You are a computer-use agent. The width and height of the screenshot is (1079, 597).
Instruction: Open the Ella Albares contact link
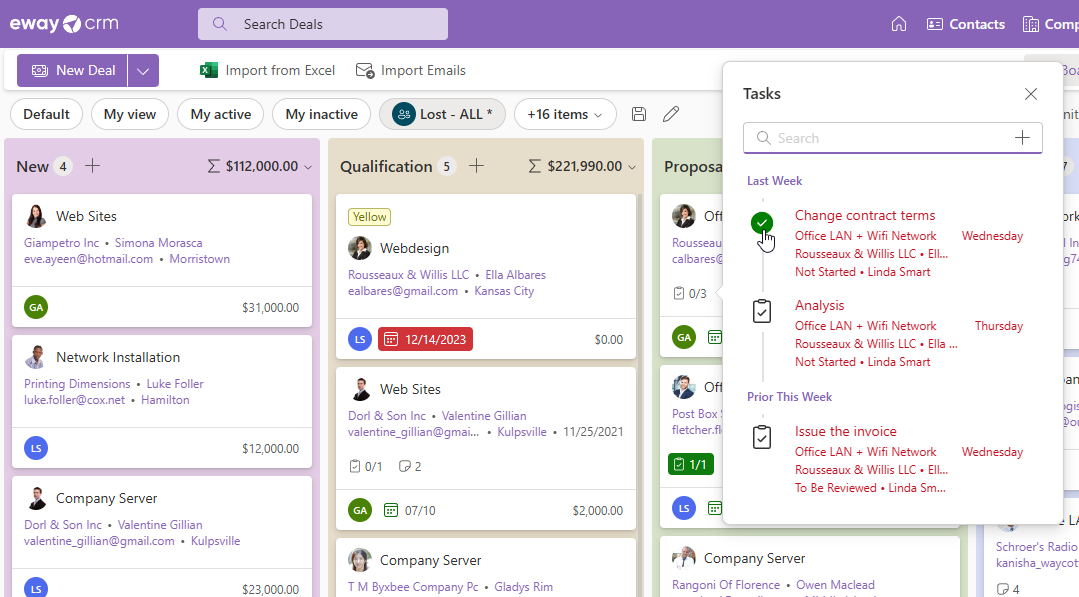515,274
